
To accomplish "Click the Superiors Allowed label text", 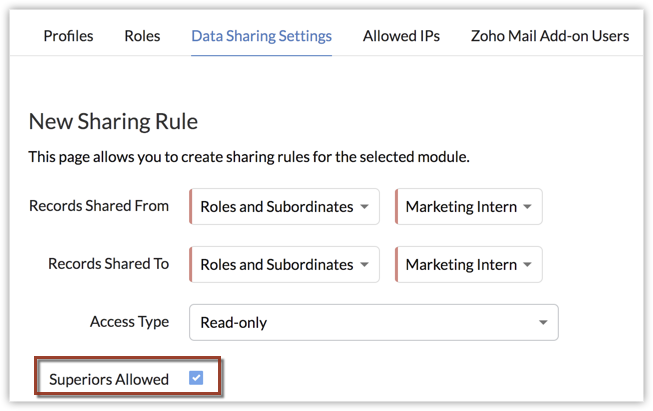I will click(x=109, y=379).
